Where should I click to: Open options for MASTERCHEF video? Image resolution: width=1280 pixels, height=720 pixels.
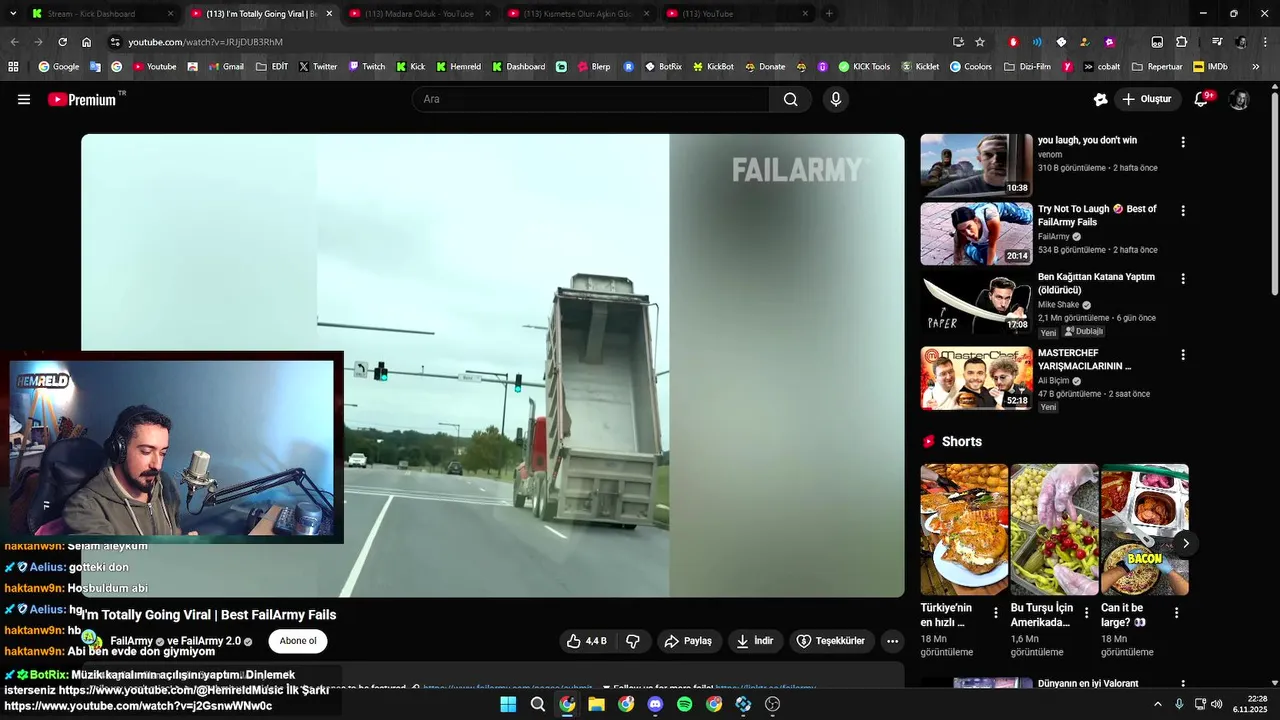pos(1183,355)
